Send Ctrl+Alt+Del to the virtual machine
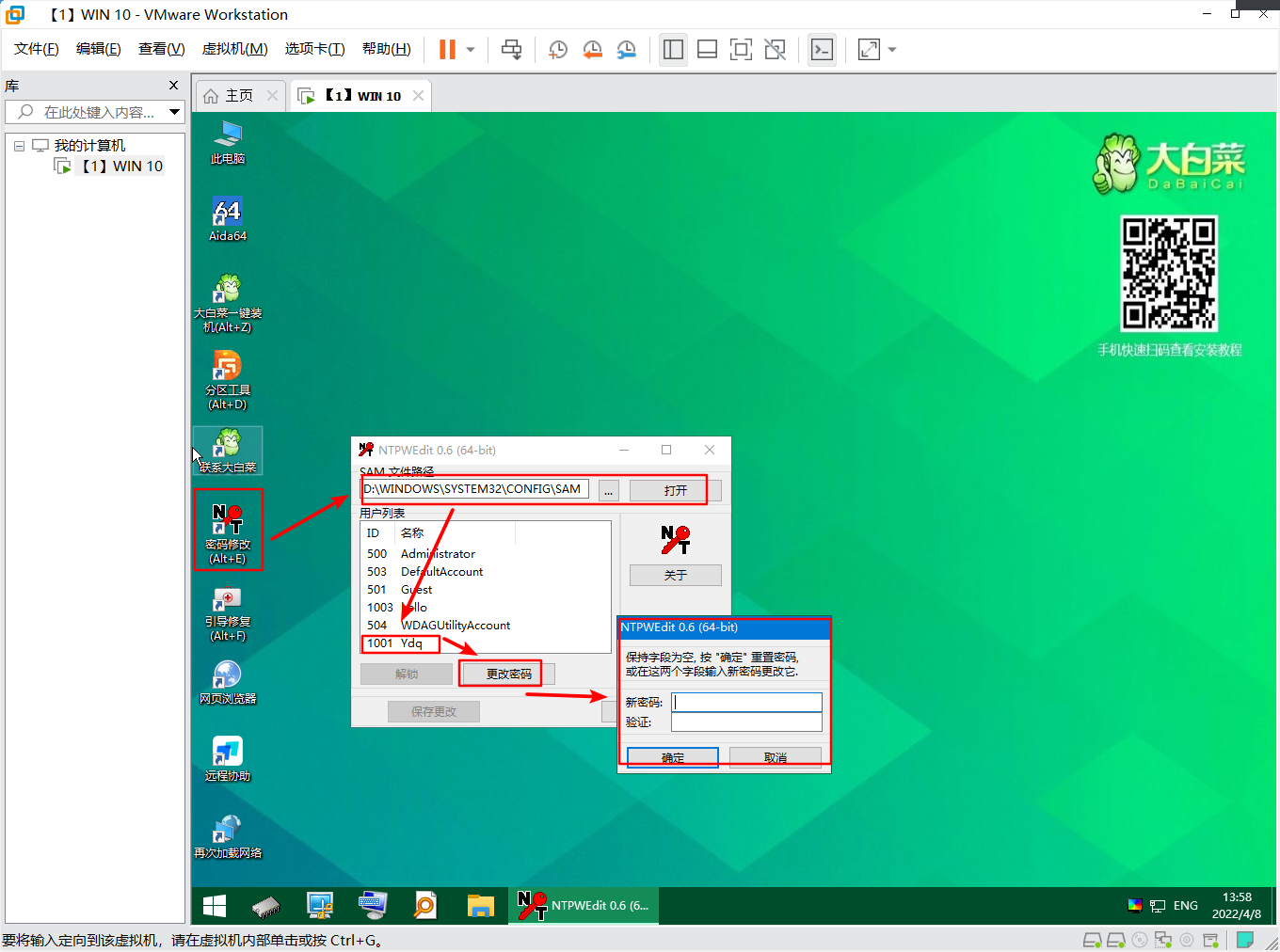 pyautogui.click(x=511, y=49)
